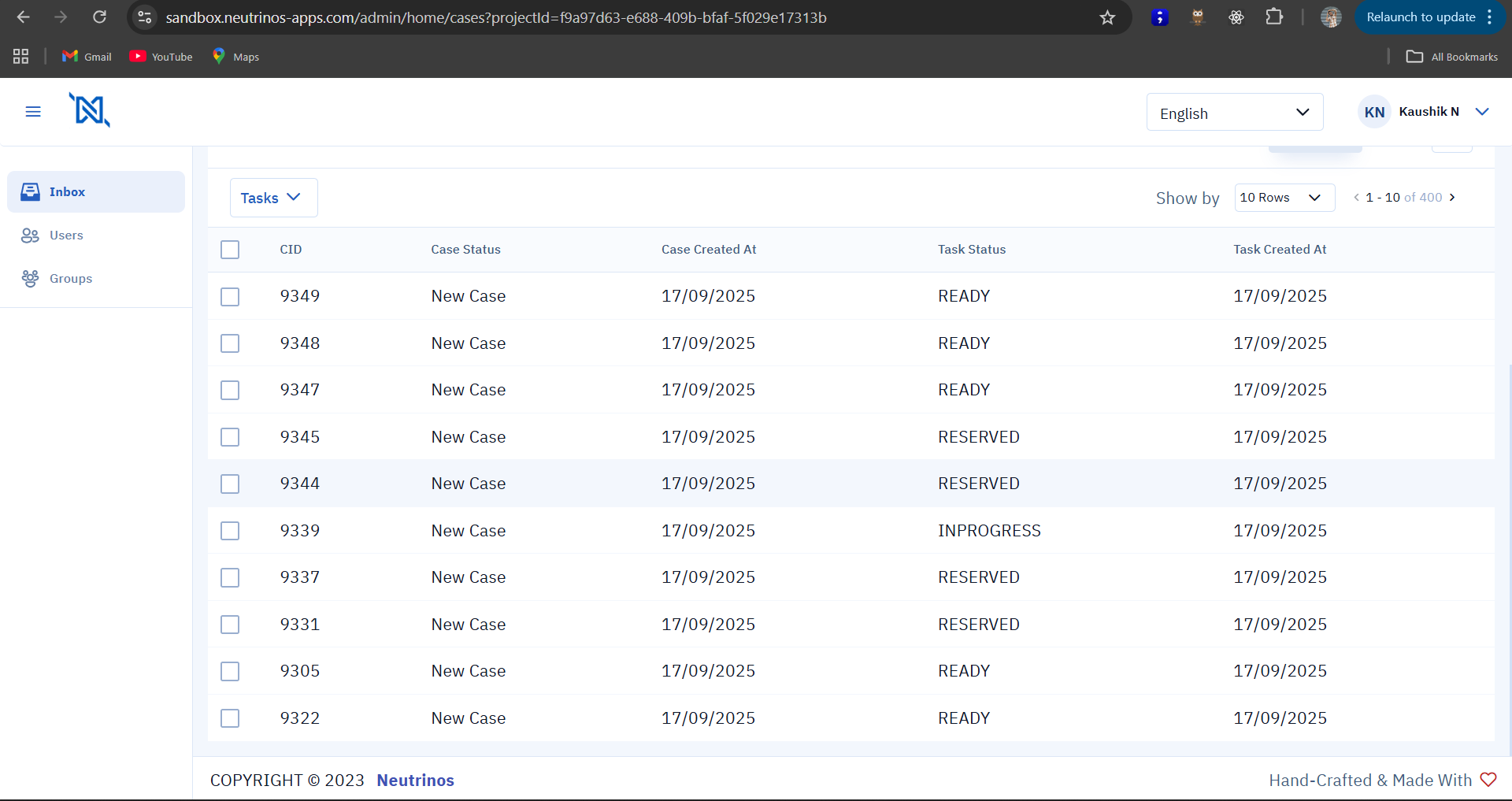The width and height of the screenshot is (1512, 801).
Task: Open the English language selector
Action: 1234,113
